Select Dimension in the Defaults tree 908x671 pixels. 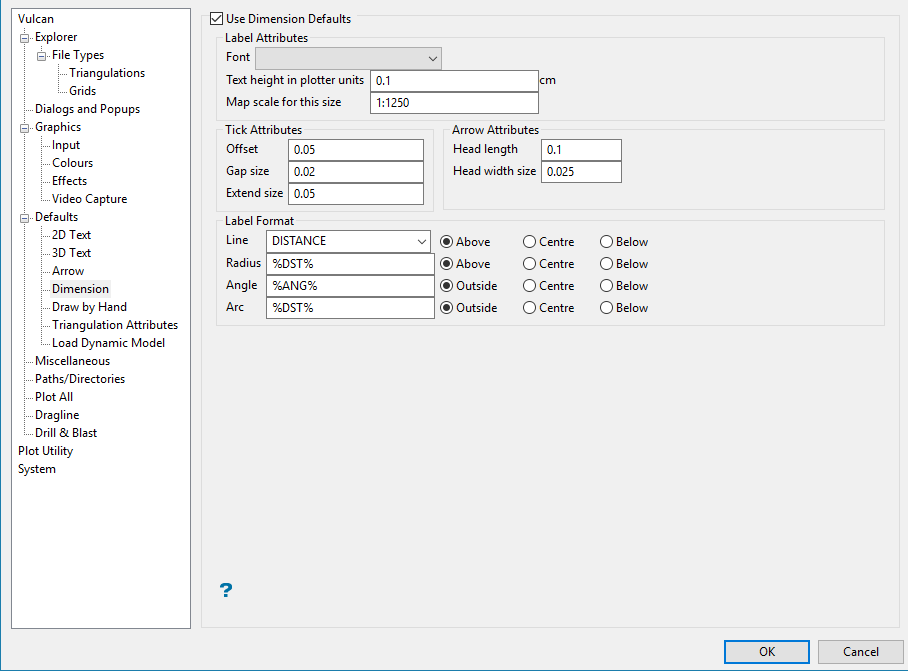pyautogui.click(x=80, y=289)
